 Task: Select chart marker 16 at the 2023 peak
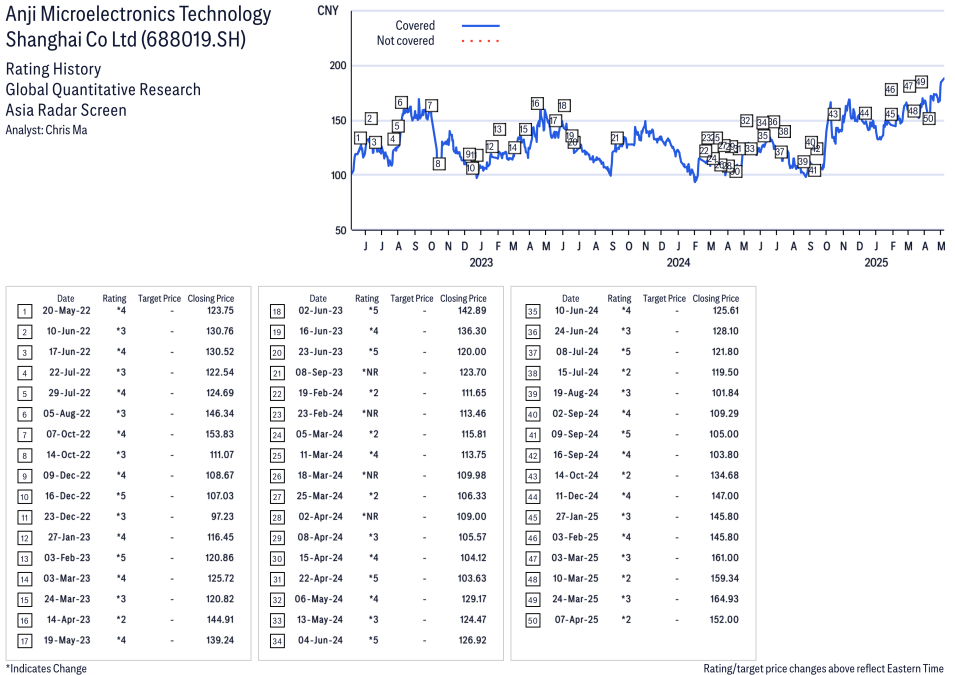click(x=536, y=104)
